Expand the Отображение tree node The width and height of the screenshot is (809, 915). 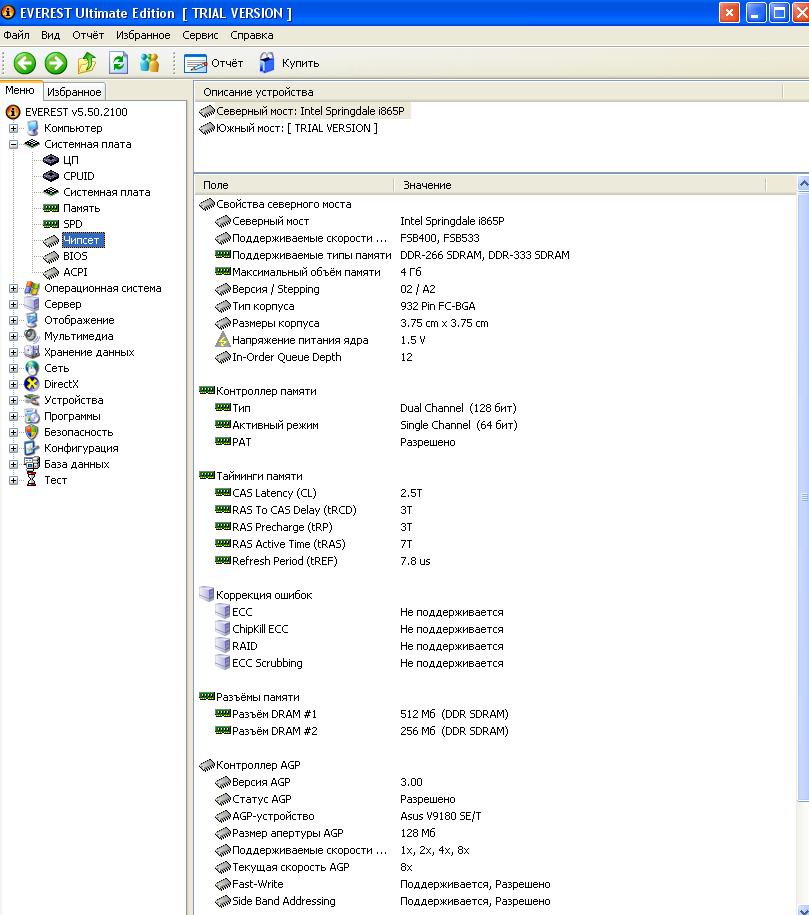[x=13, y=320]
